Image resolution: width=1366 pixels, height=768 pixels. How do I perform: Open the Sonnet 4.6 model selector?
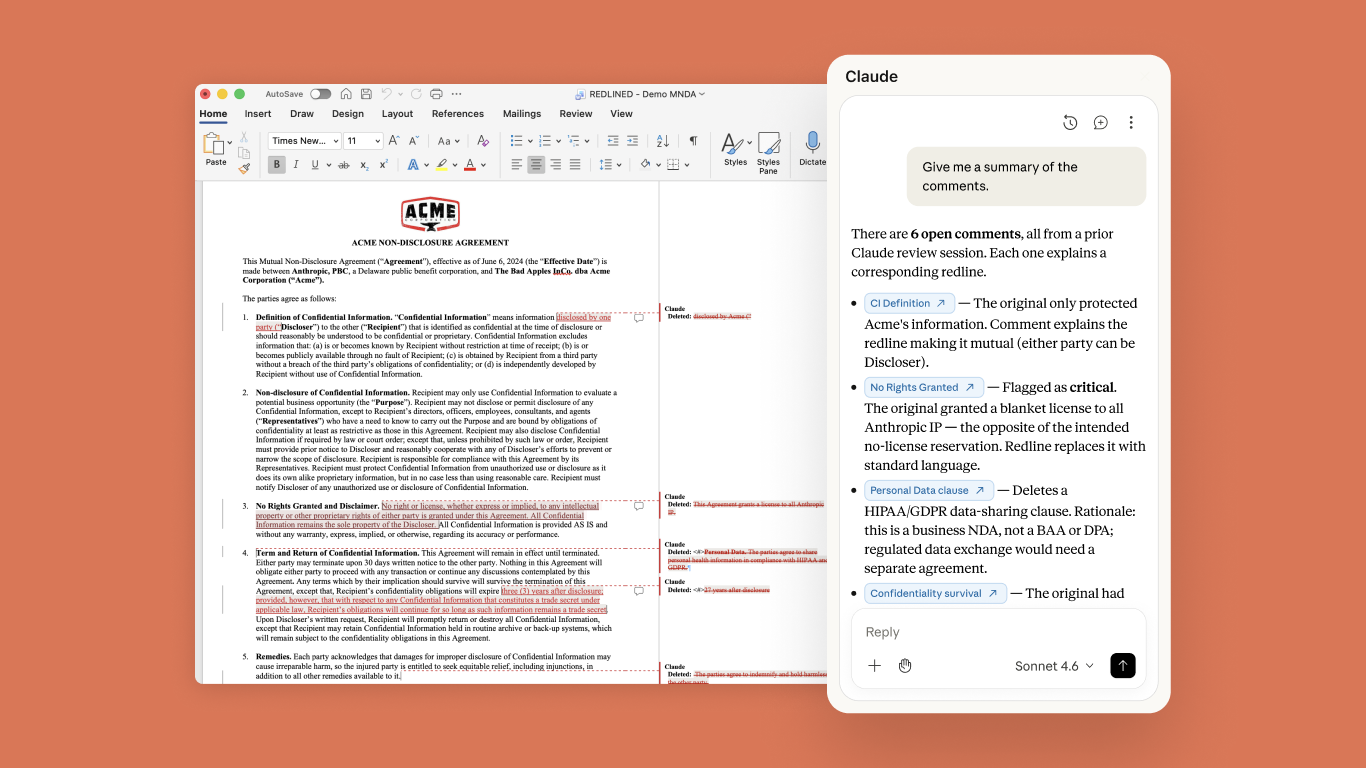click(1054, 666)
